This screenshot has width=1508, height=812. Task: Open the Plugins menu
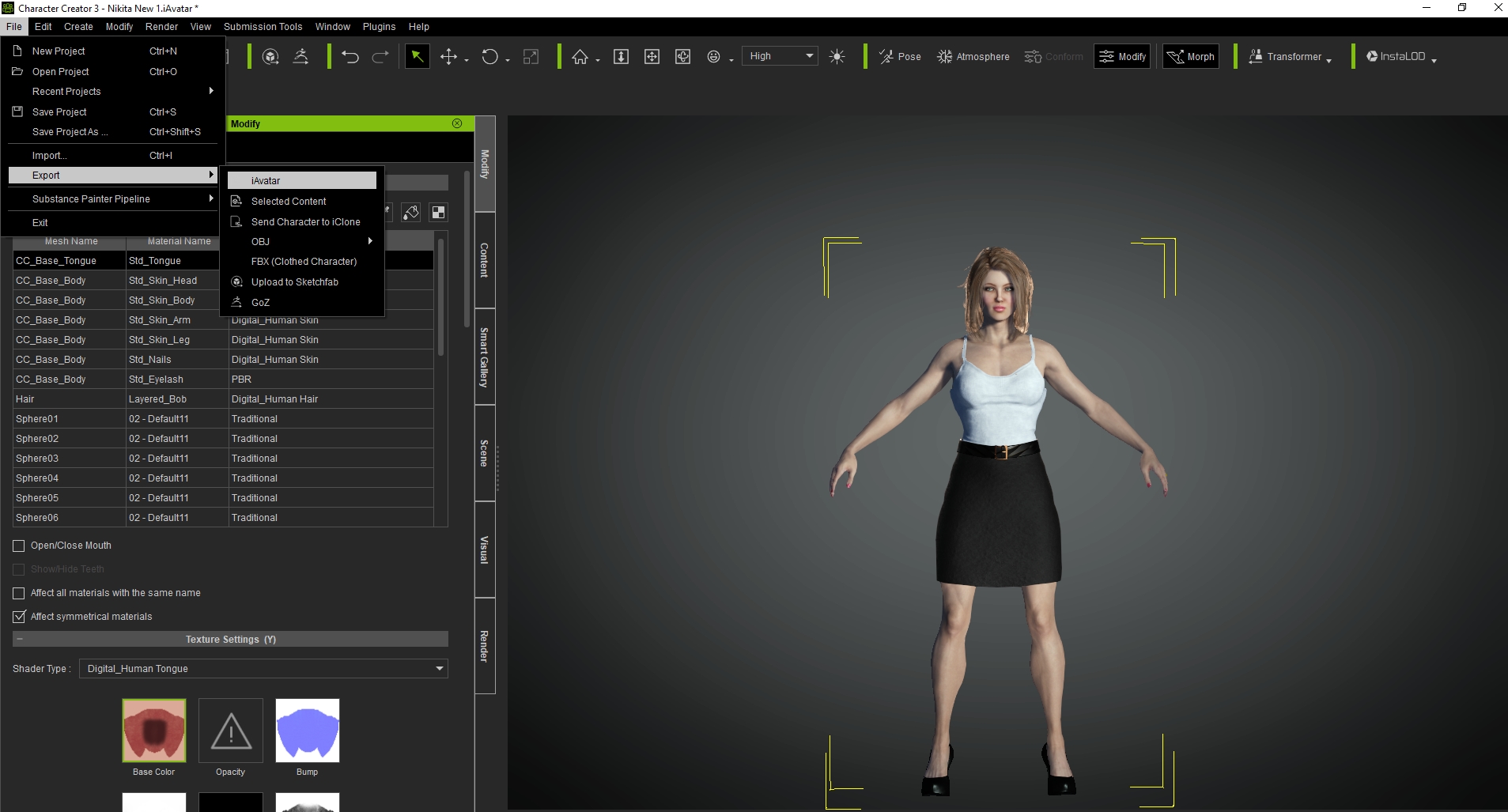click(x=379, y=26)
